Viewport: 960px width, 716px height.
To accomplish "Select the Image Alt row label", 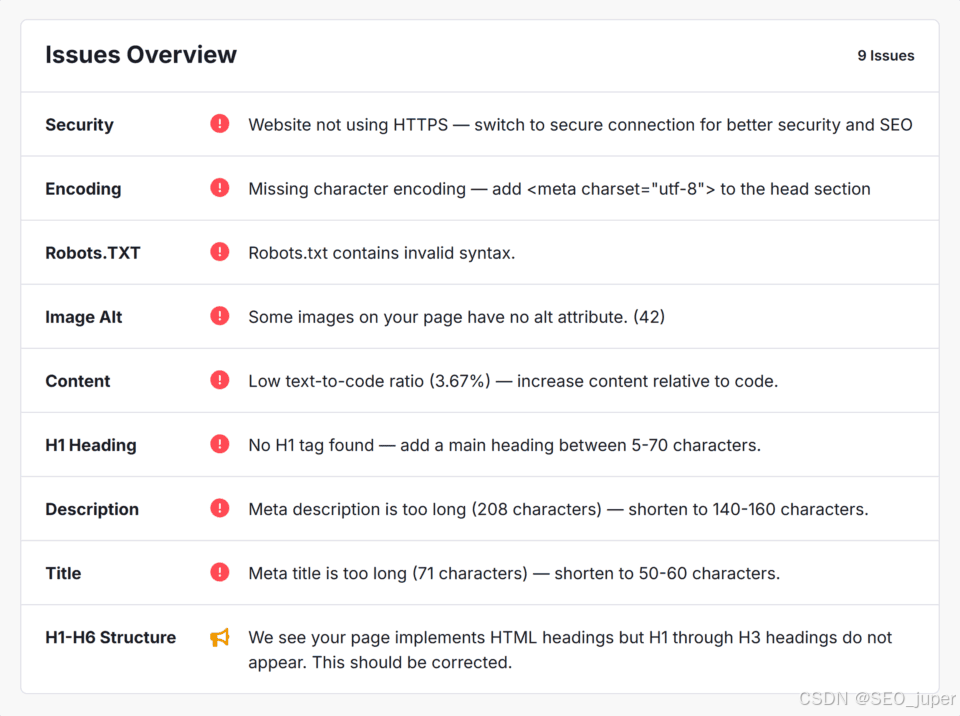I will tap(84, 317).
